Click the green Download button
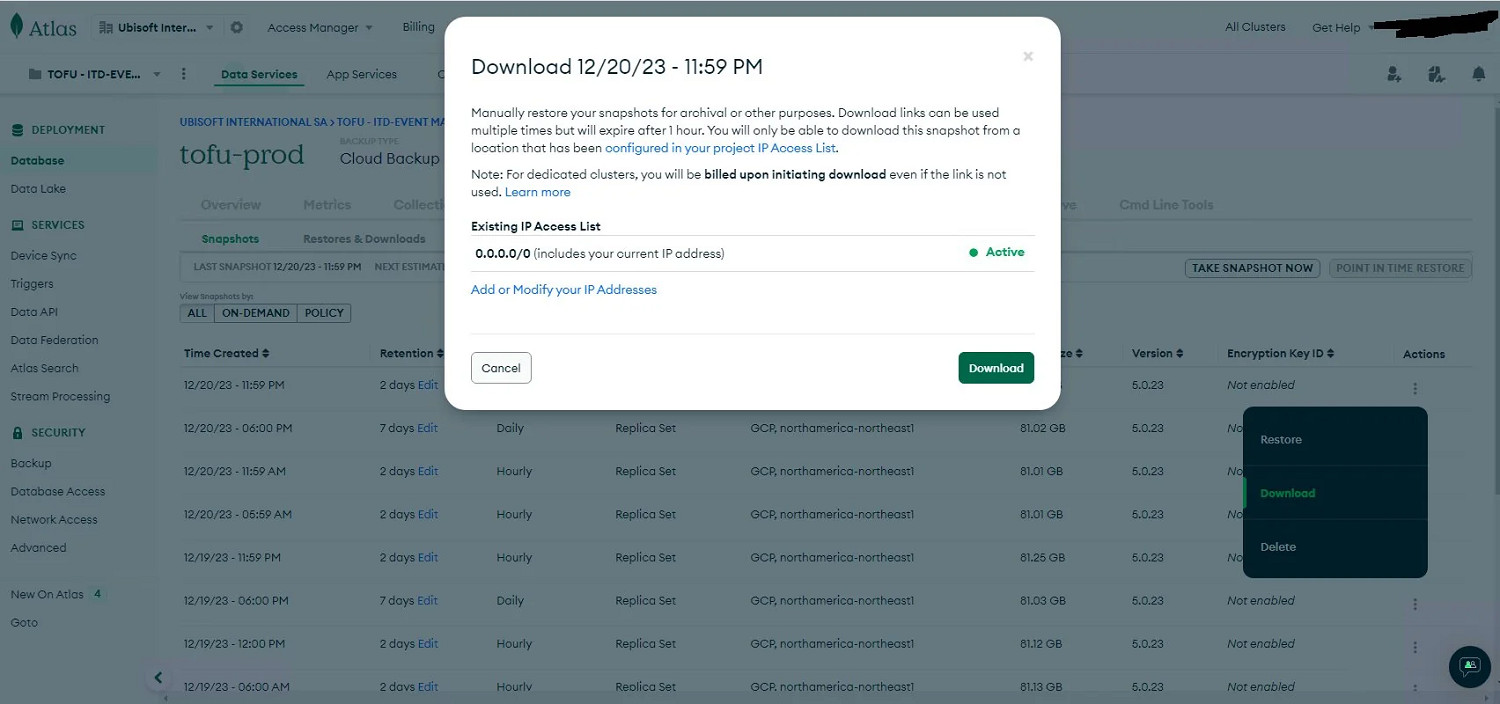1500x704 pixels. (x=996, y=368)
